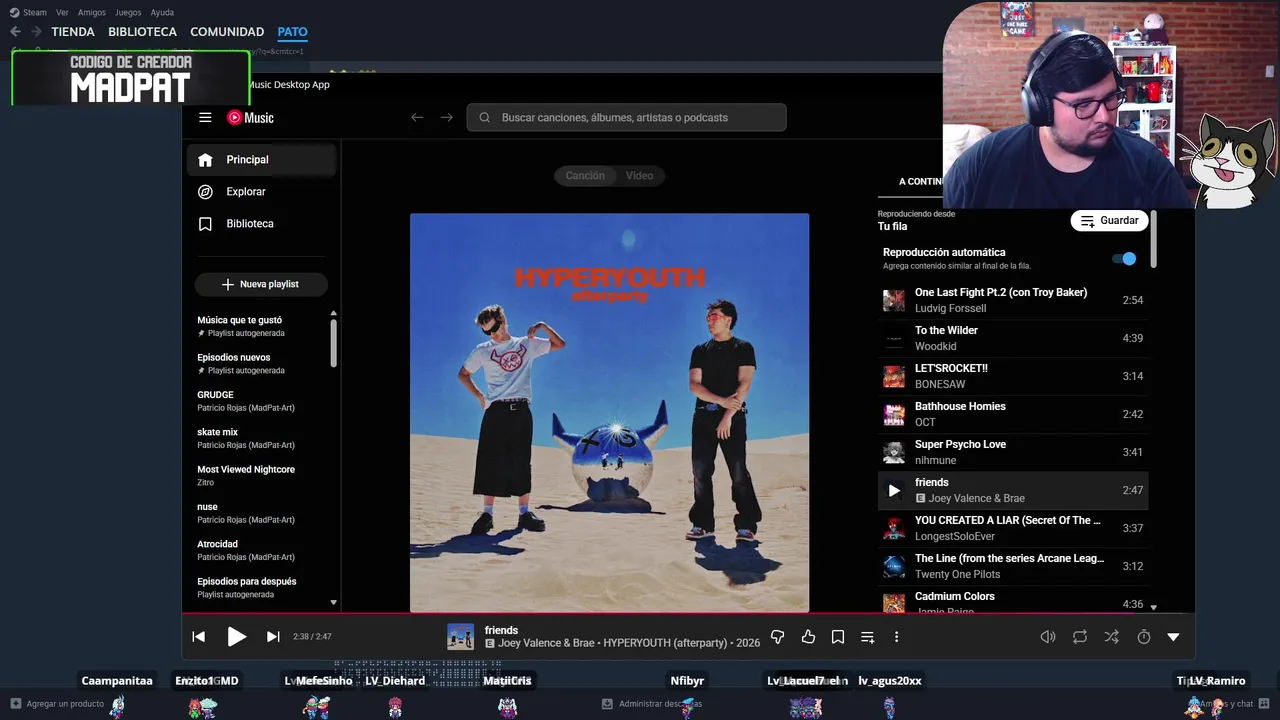
Task: Open Principal in the sidebar
Action: (261, 160)
